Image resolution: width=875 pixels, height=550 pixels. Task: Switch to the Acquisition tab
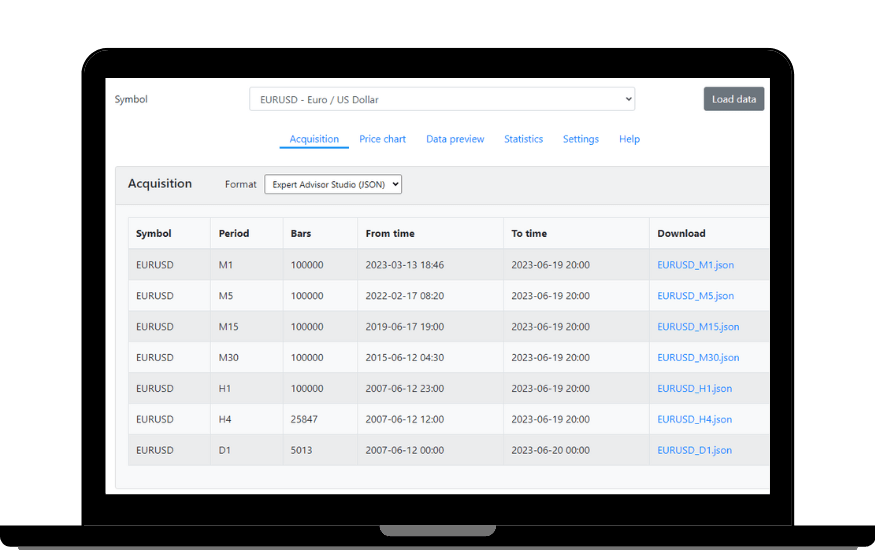(x=314, y=139)
